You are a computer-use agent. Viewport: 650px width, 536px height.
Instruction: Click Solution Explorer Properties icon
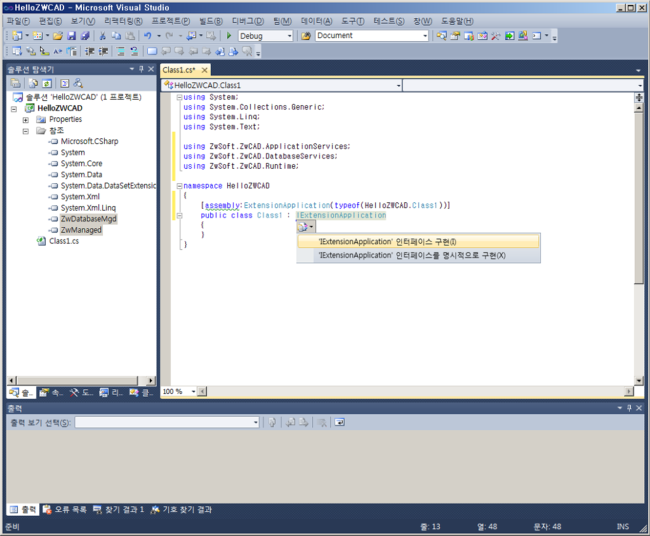click(15, 83)
